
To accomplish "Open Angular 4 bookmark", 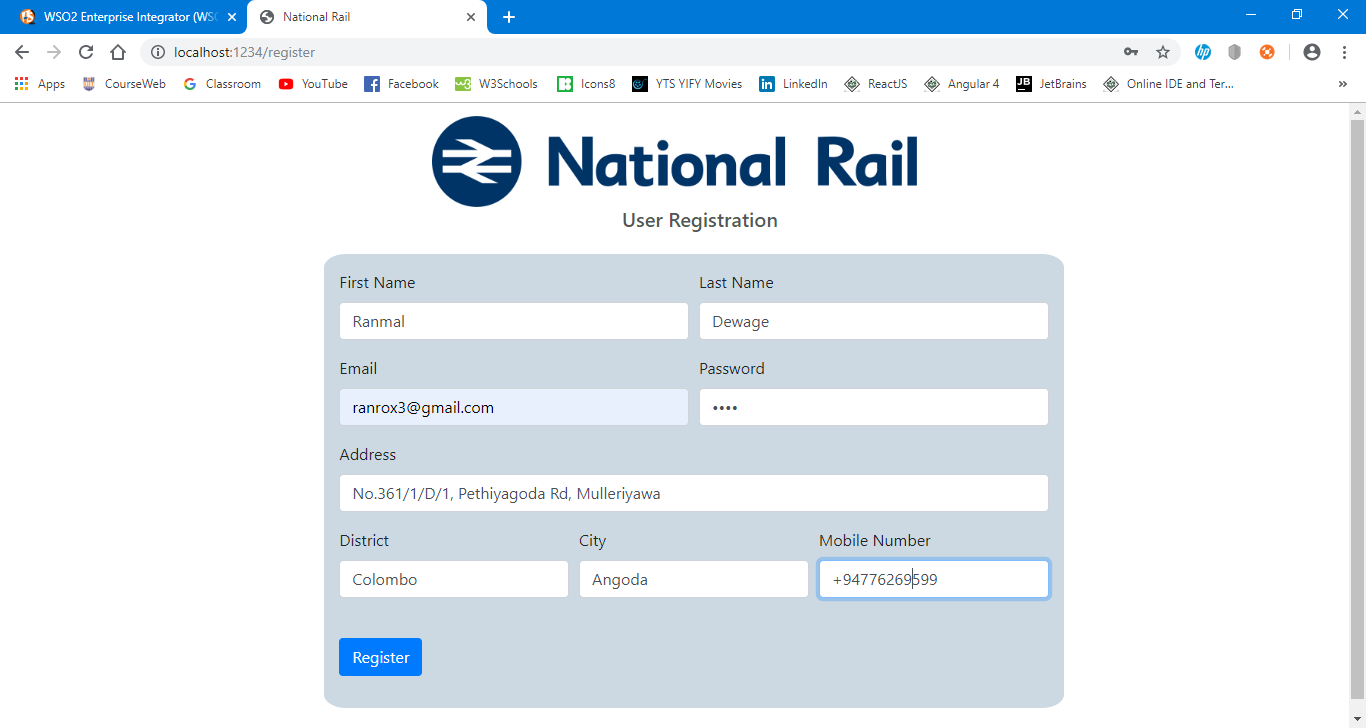I will click(961, 84).
